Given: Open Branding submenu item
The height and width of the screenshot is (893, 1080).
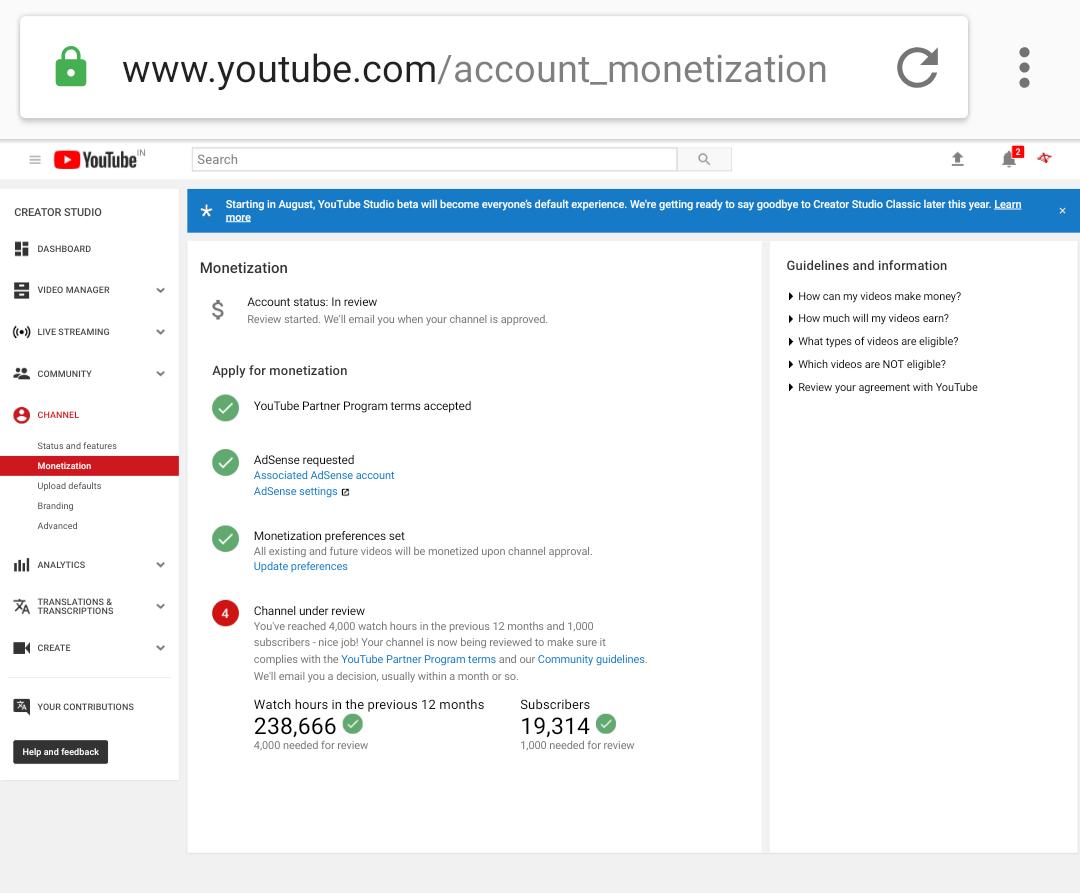Looking at the screenshot, I should tap(55, 505).
